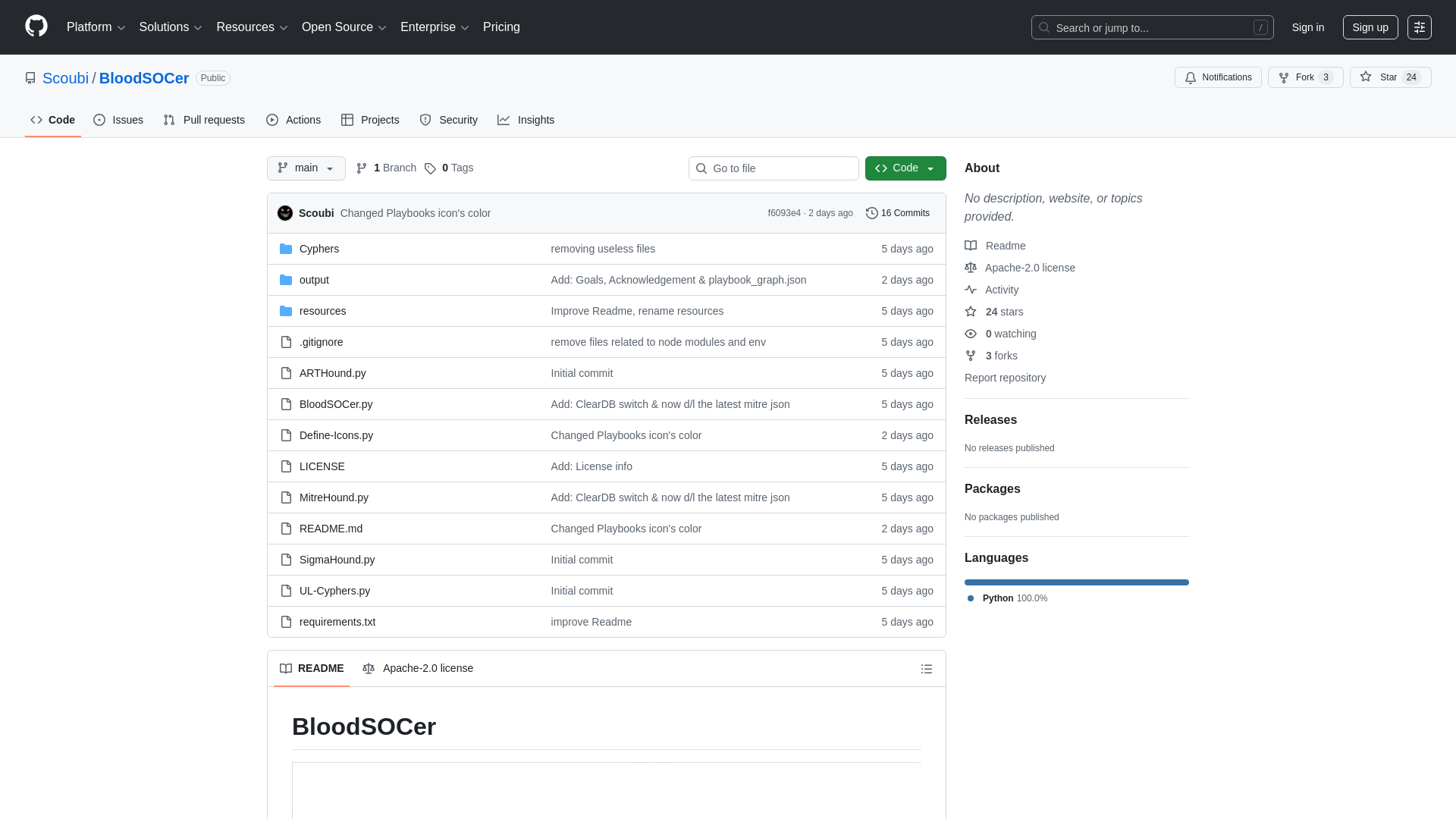
Task: Open the command palette icon near Sign up
Action: click(x=1420, y=27)
